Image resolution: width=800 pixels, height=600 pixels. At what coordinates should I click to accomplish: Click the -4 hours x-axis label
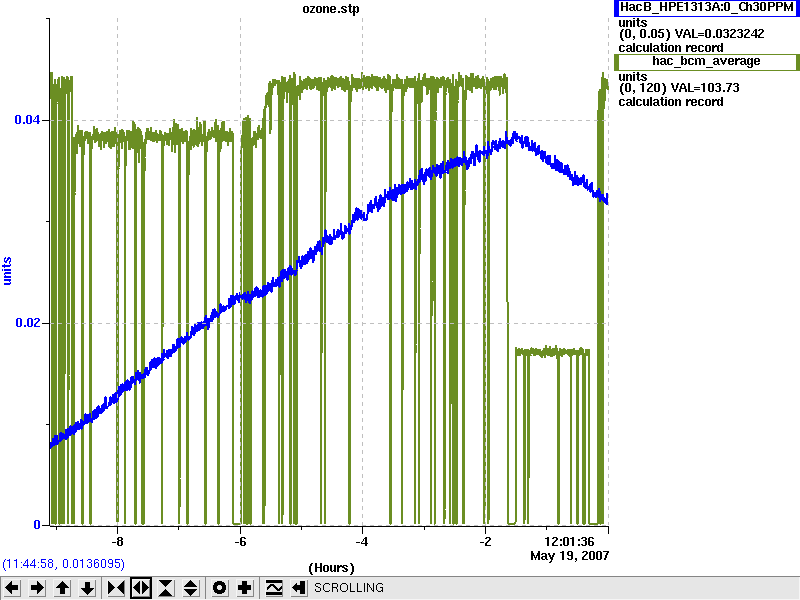coord(362,541)
